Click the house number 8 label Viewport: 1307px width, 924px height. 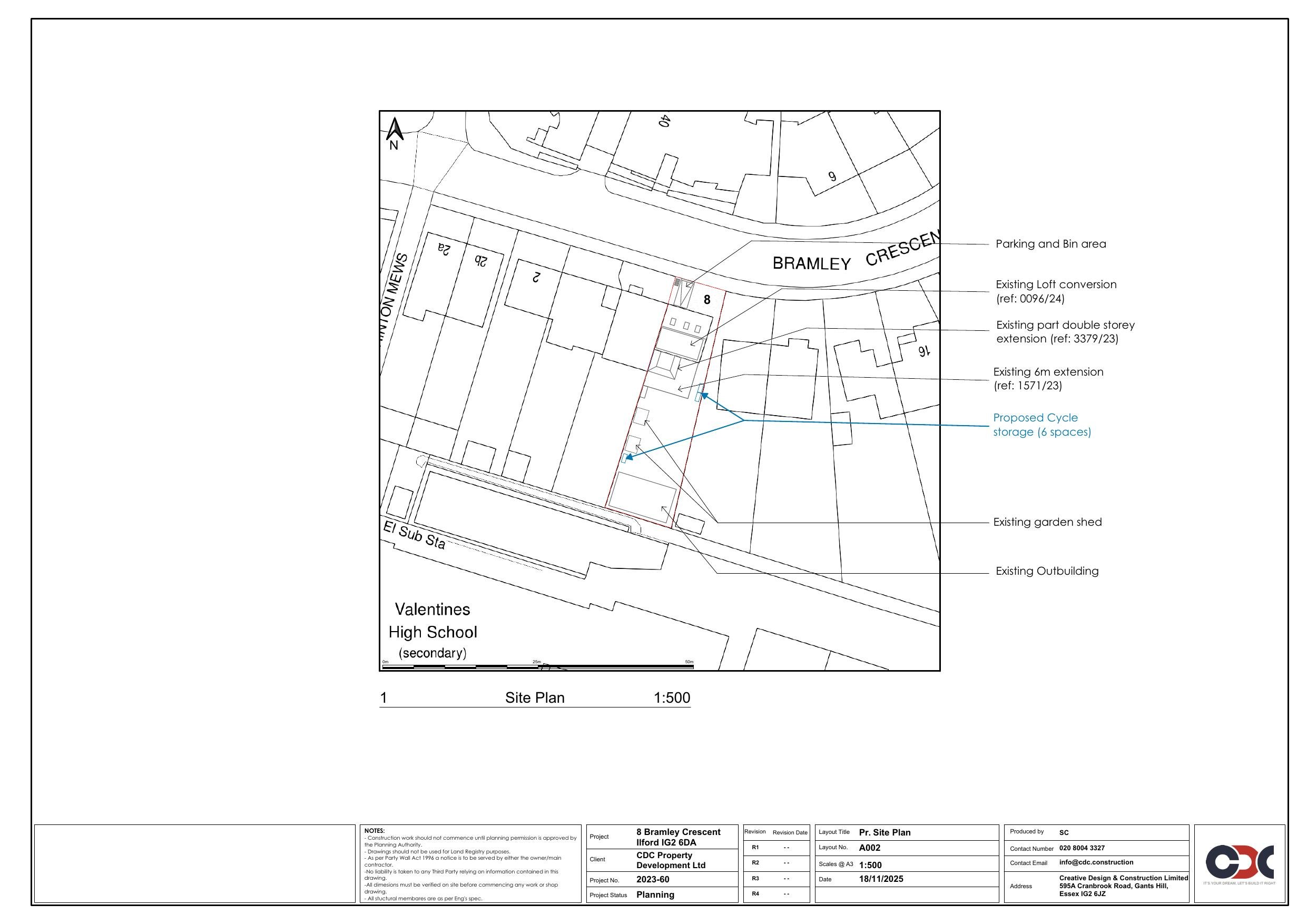(707, 299)
